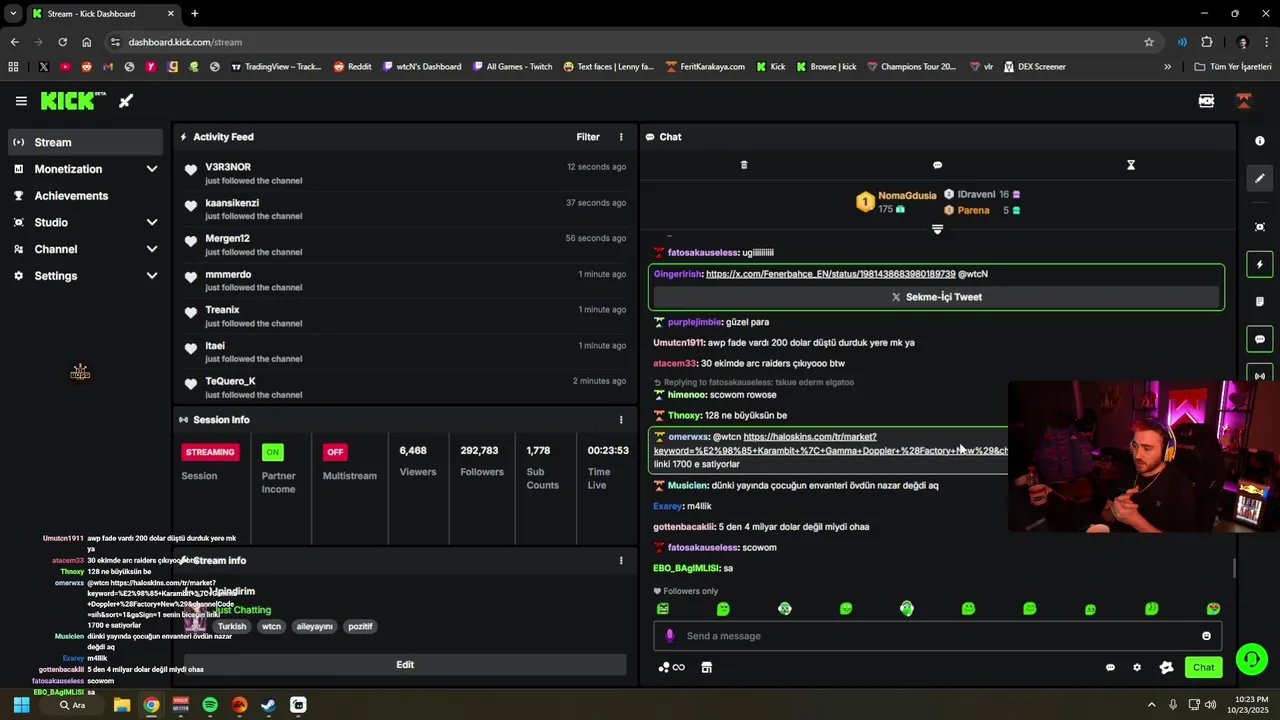Click the STREAMING session badge
1280x720 pixels.
coord(210,452)
